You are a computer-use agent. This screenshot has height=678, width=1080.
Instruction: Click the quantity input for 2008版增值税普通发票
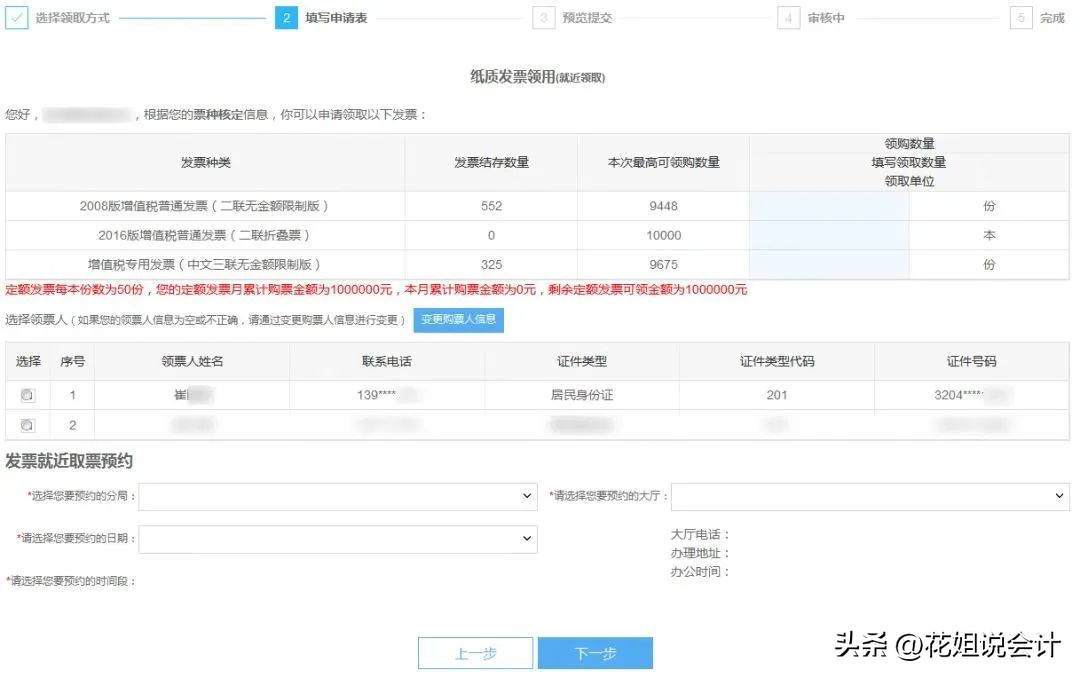[828, 205]
